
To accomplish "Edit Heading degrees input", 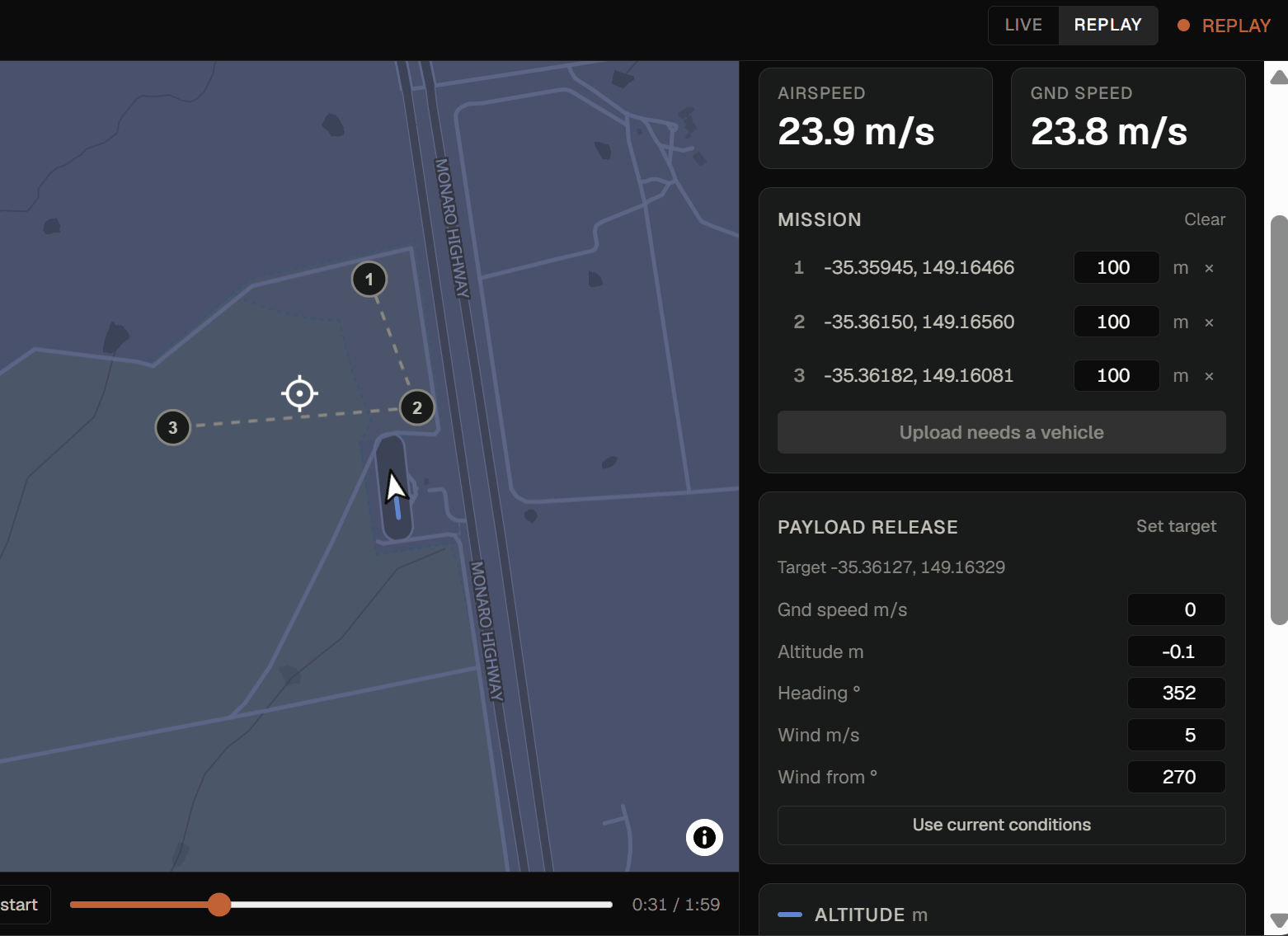I will pos(1176,693).
